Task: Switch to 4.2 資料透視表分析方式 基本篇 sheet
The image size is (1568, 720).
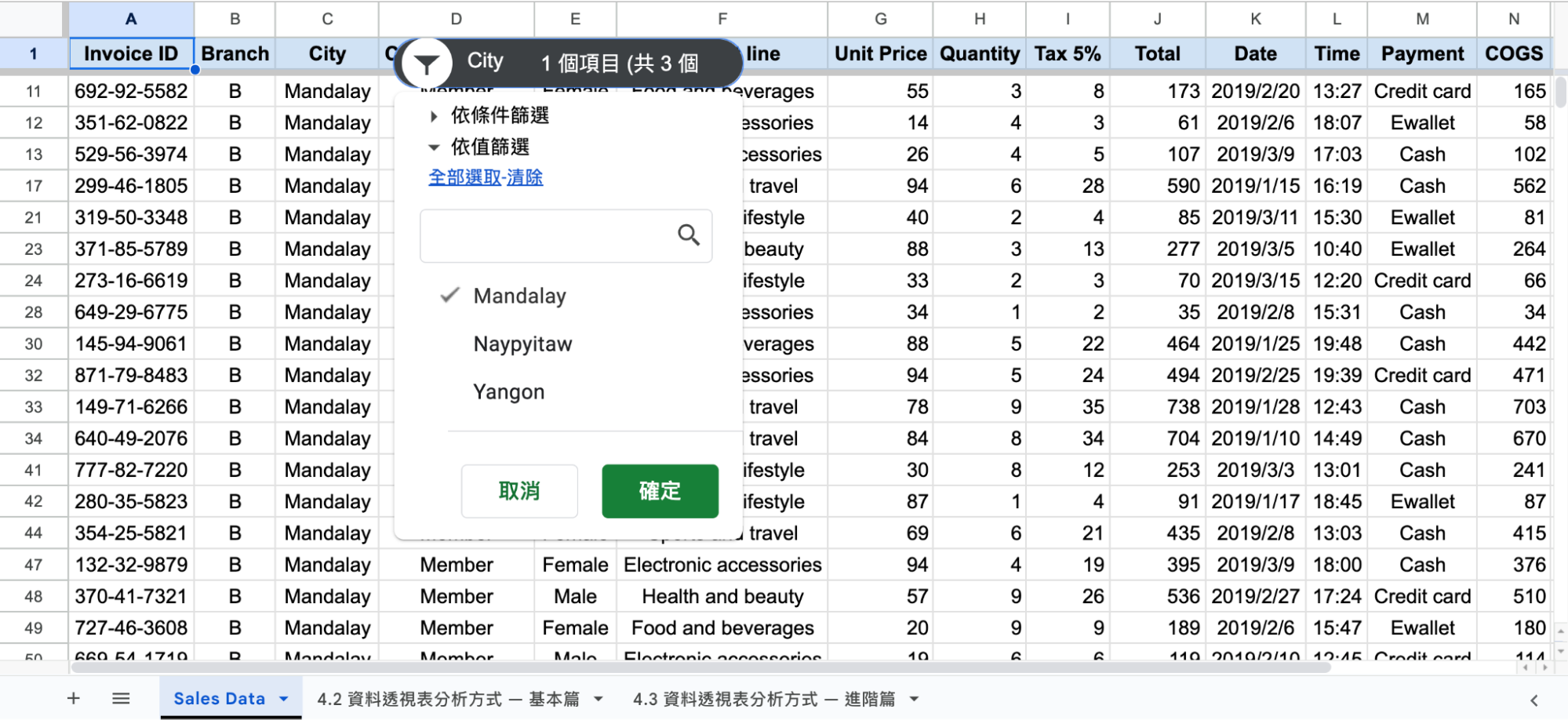Action: point(448,698)
